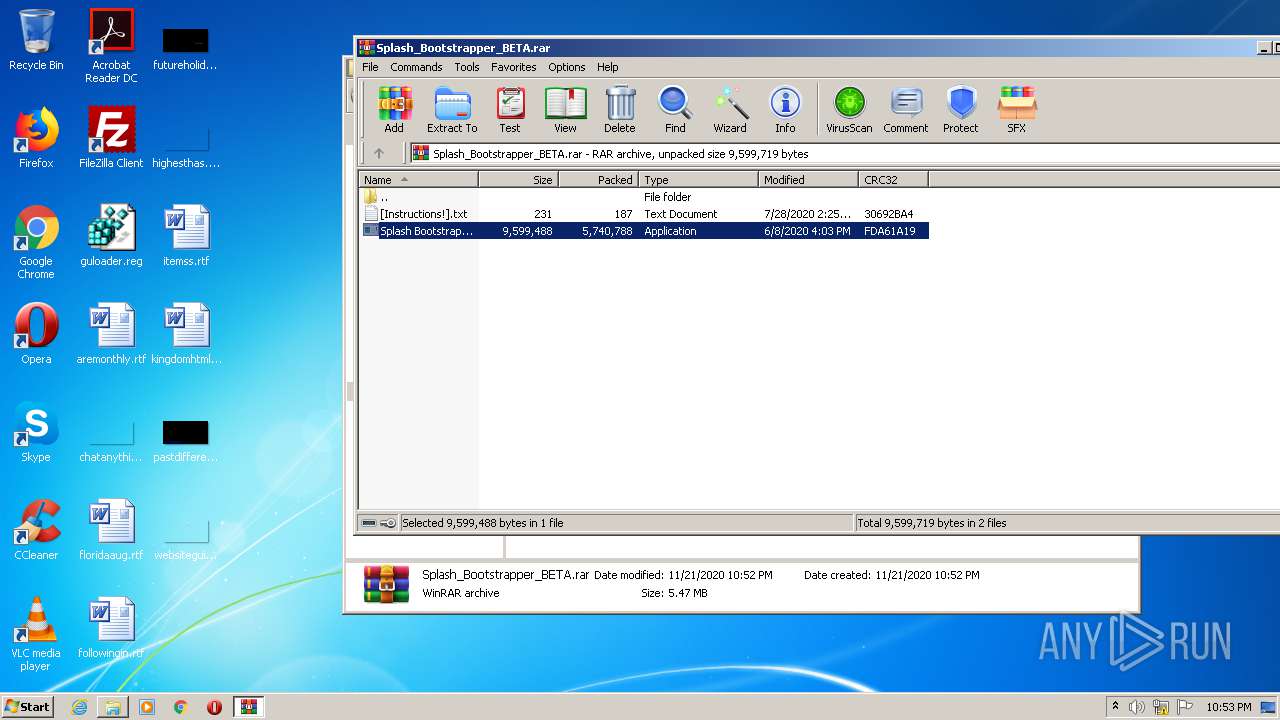
Task: Create SFX archive via SFX icon
Action: pos(1016,110)
